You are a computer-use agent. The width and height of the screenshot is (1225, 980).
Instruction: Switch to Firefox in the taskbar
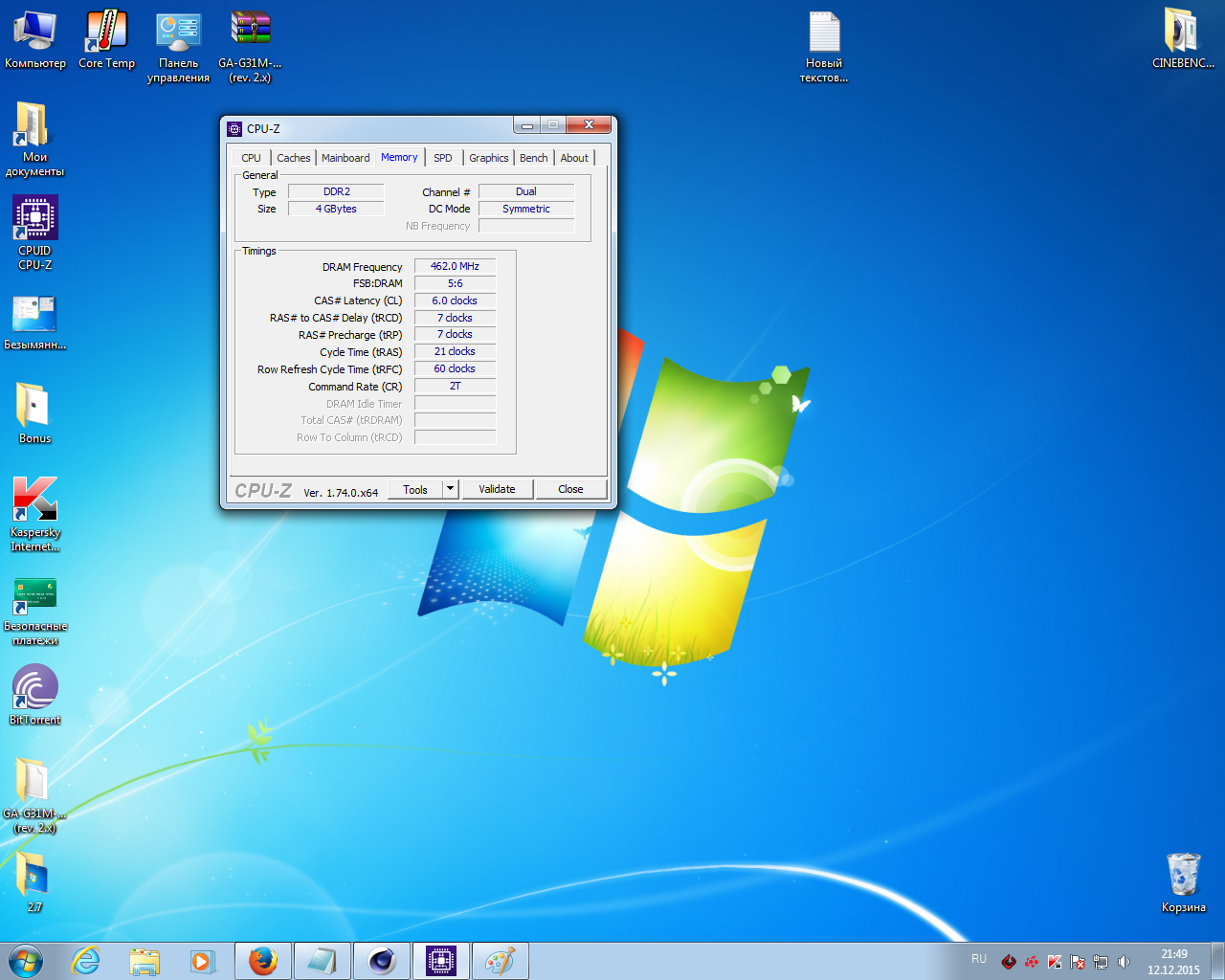(x=263, y=961)
